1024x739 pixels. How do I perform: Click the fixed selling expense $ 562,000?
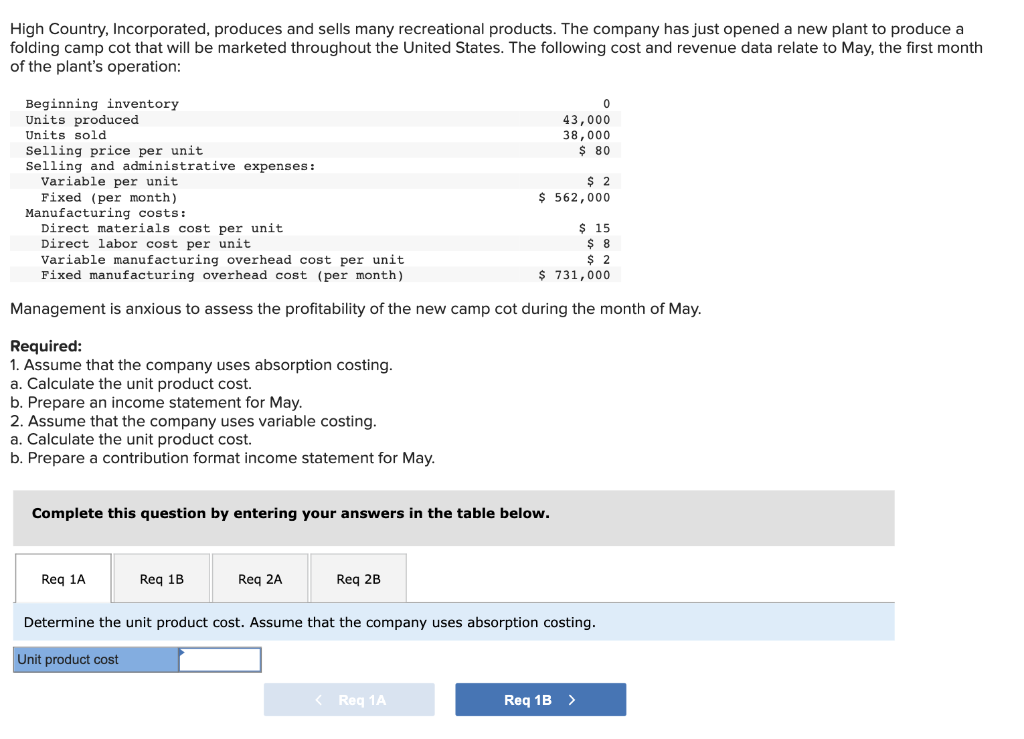point(575,197)
